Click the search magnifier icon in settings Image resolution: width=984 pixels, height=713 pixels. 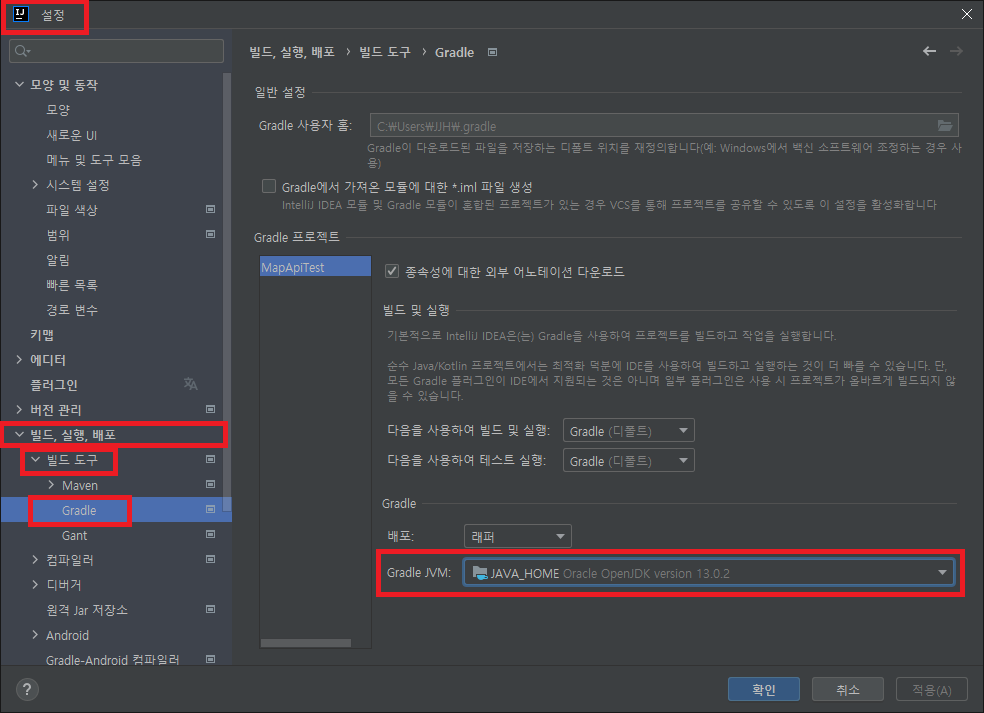[22, 51]
